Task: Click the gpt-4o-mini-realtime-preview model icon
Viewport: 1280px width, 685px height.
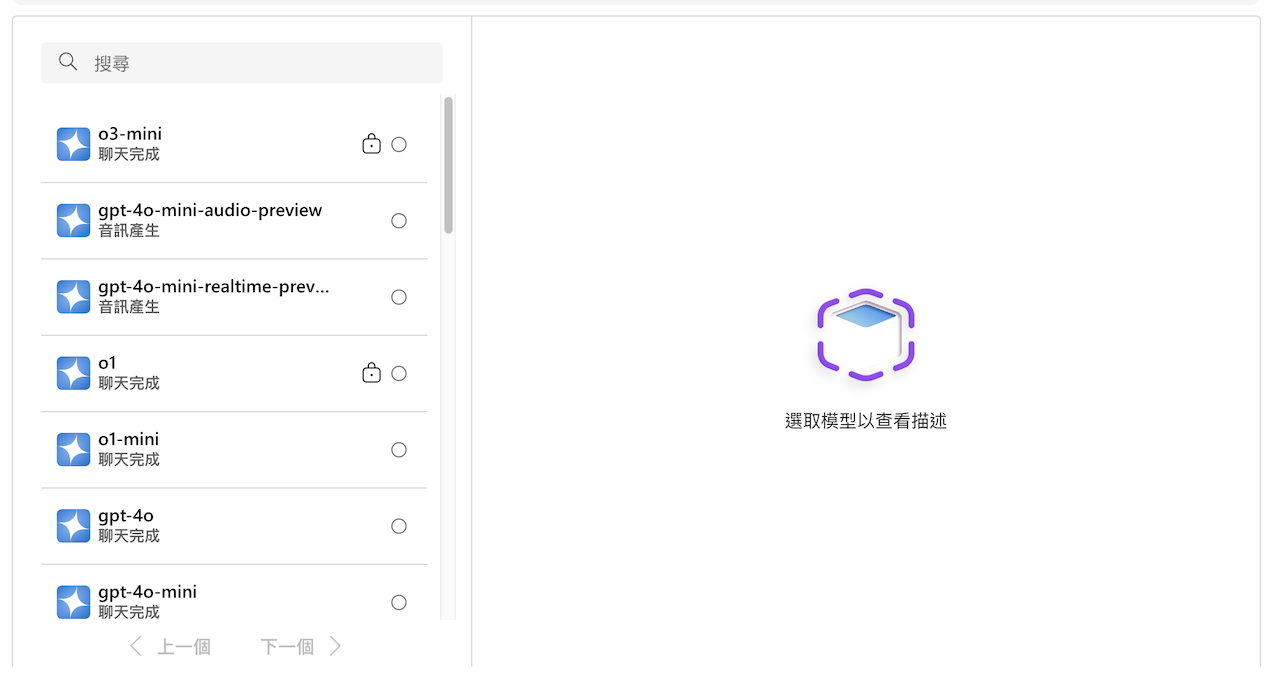Action: 74,297
